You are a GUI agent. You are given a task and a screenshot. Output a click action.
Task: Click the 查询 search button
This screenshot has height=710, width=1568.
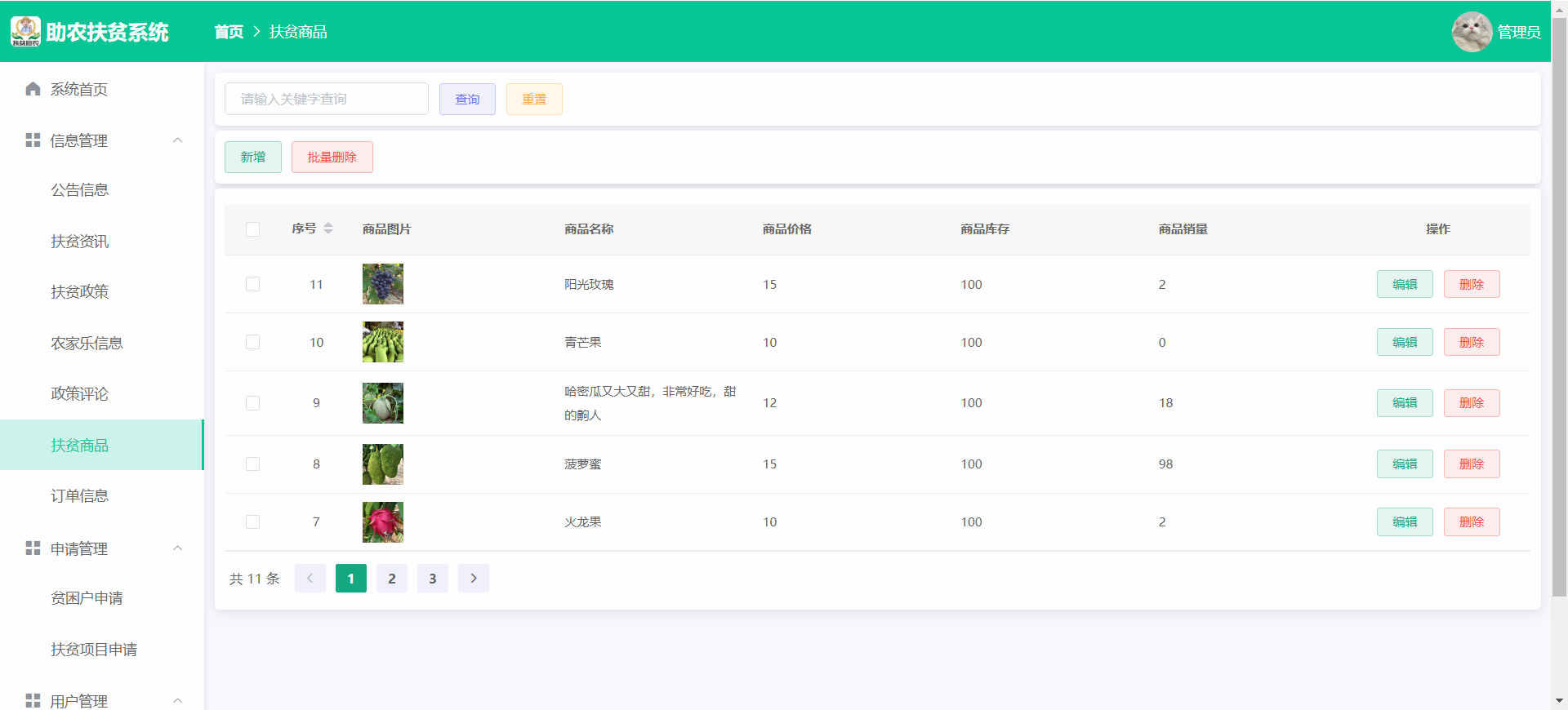click(467, 99)
